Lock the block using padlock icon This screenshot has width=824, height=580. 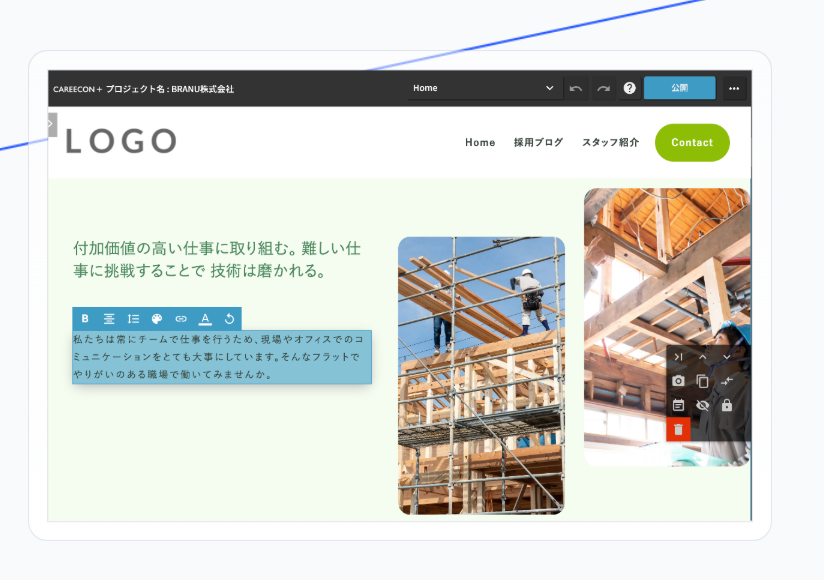coord(727,405)
